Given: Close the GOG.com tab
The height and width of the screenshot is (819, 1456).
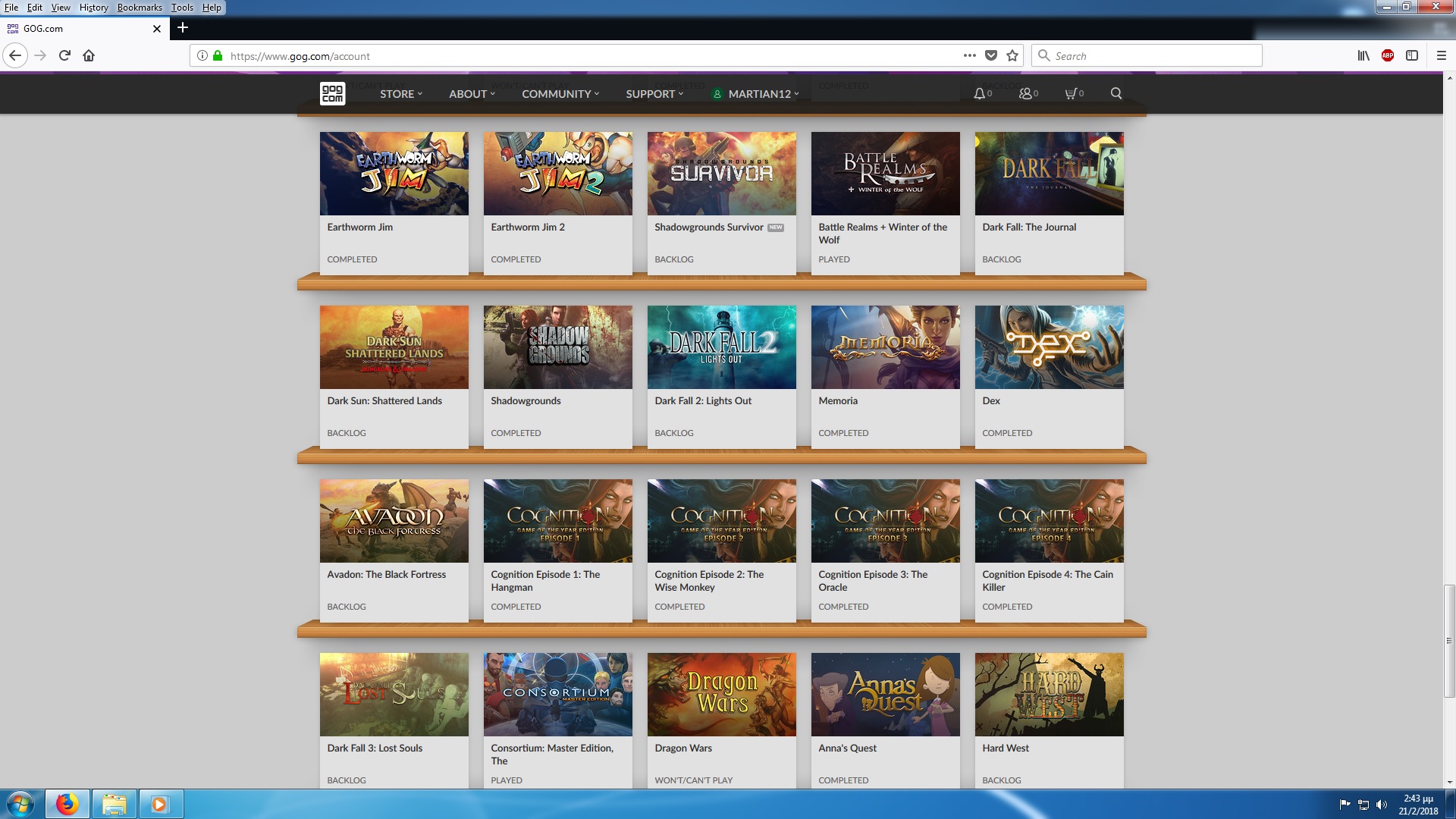Looking at the screenshot, I should pos(157,29).
